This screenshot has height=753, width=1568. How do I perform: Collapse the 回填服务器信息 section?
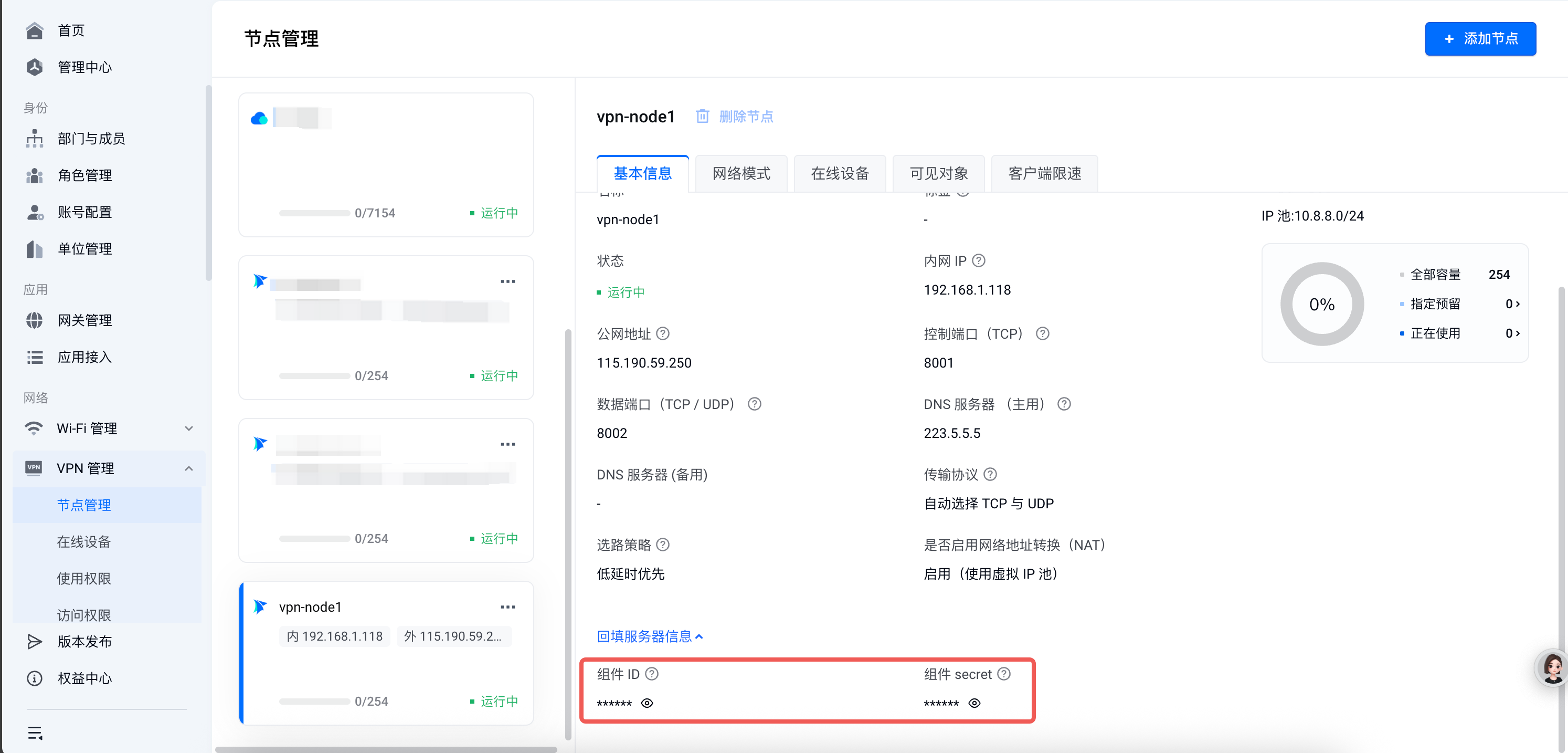click(x=650, y=636)
